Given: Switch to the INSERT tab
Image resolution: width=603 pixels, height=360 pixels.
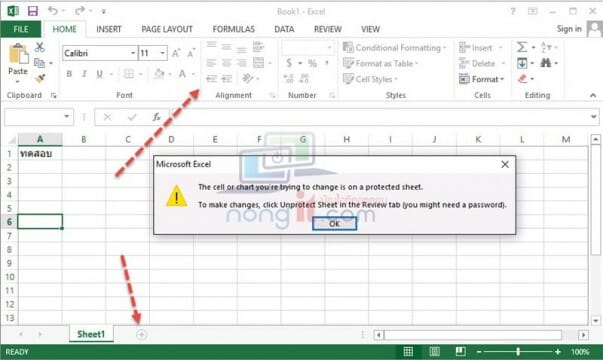Looking at the screenshot, I should [x=109, y=29].
